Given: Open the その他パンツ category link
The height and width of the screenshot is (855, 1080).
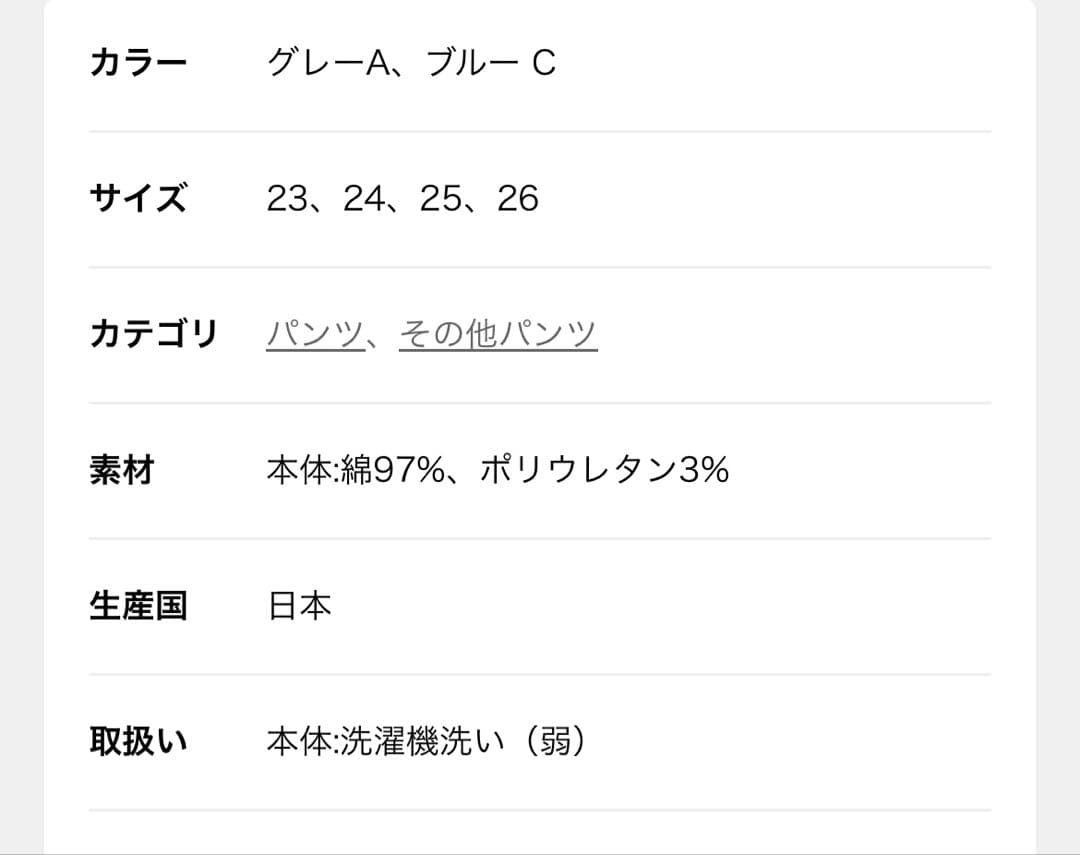Looking at the screenshot, I should click(x=497, y=334).
